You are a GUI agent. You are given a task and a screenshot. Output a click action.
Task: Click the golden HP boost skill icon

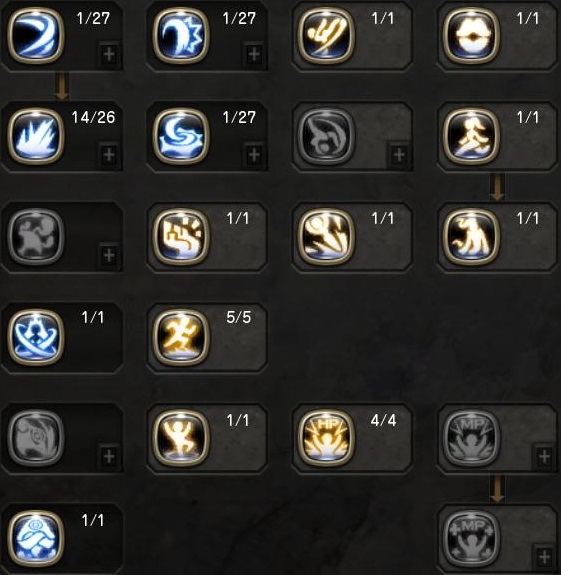(x=326, y=437)
